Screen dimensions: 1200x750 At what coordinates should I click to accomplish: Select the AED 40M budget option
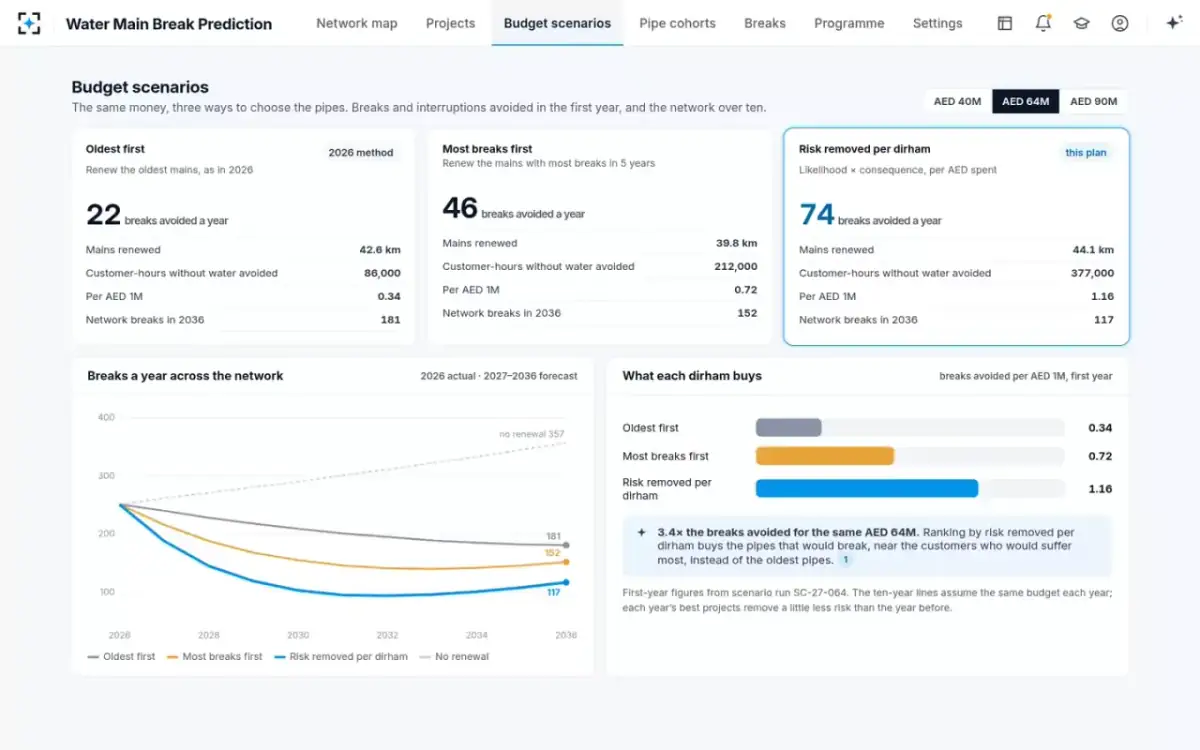(957, 101)
